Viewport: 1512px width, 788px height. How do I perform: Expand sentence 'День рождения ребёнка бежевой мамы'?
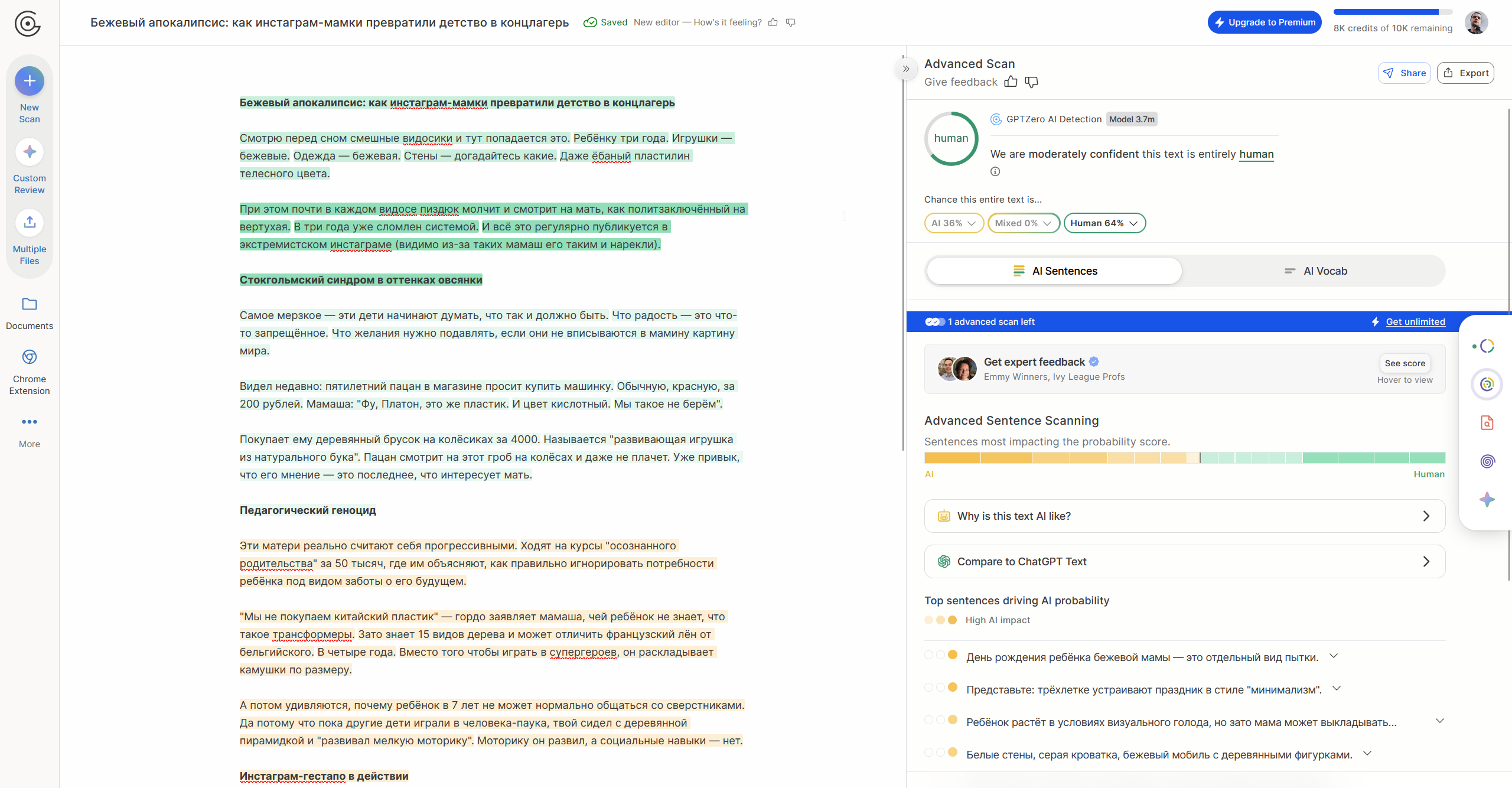point(1334,656)
